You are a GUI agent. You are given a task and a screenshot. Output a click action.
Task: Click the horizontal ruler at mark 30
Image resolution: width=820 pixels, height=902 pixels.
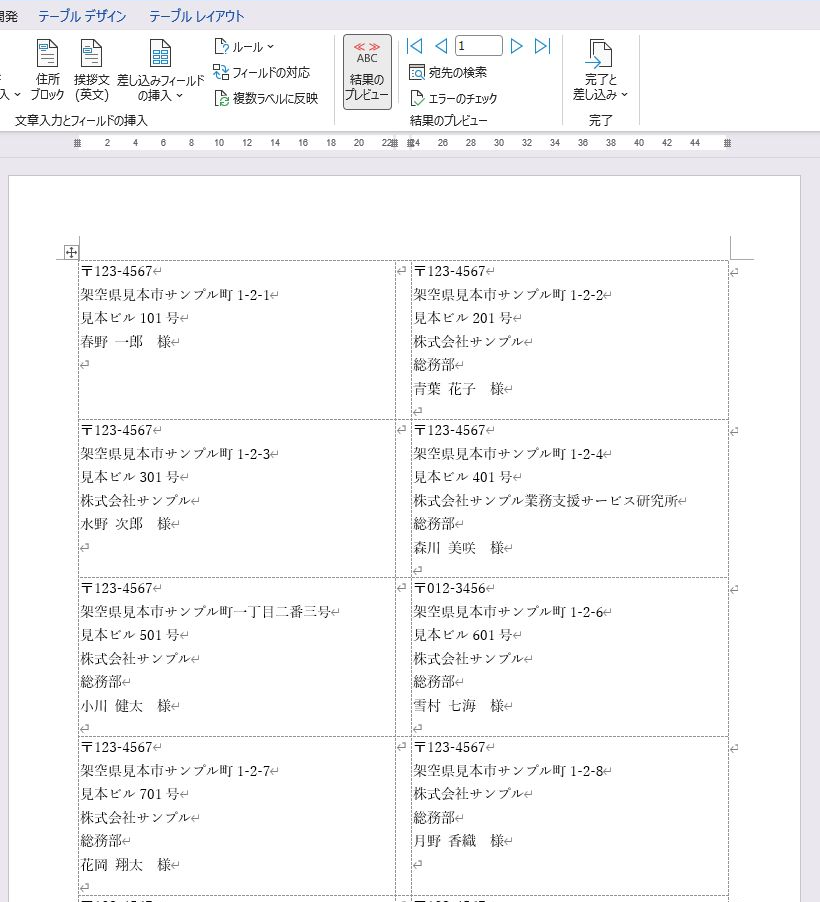[x=499, y=143]
